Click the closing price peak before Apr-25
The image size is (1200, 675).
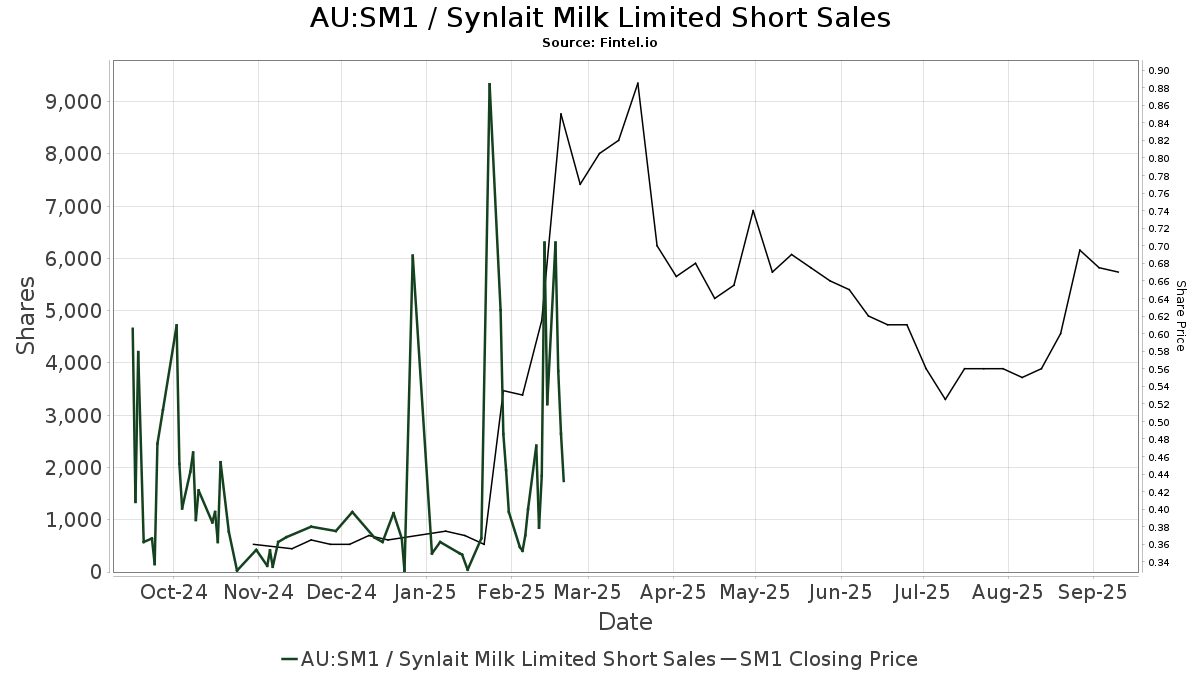(x=637, y=83)
